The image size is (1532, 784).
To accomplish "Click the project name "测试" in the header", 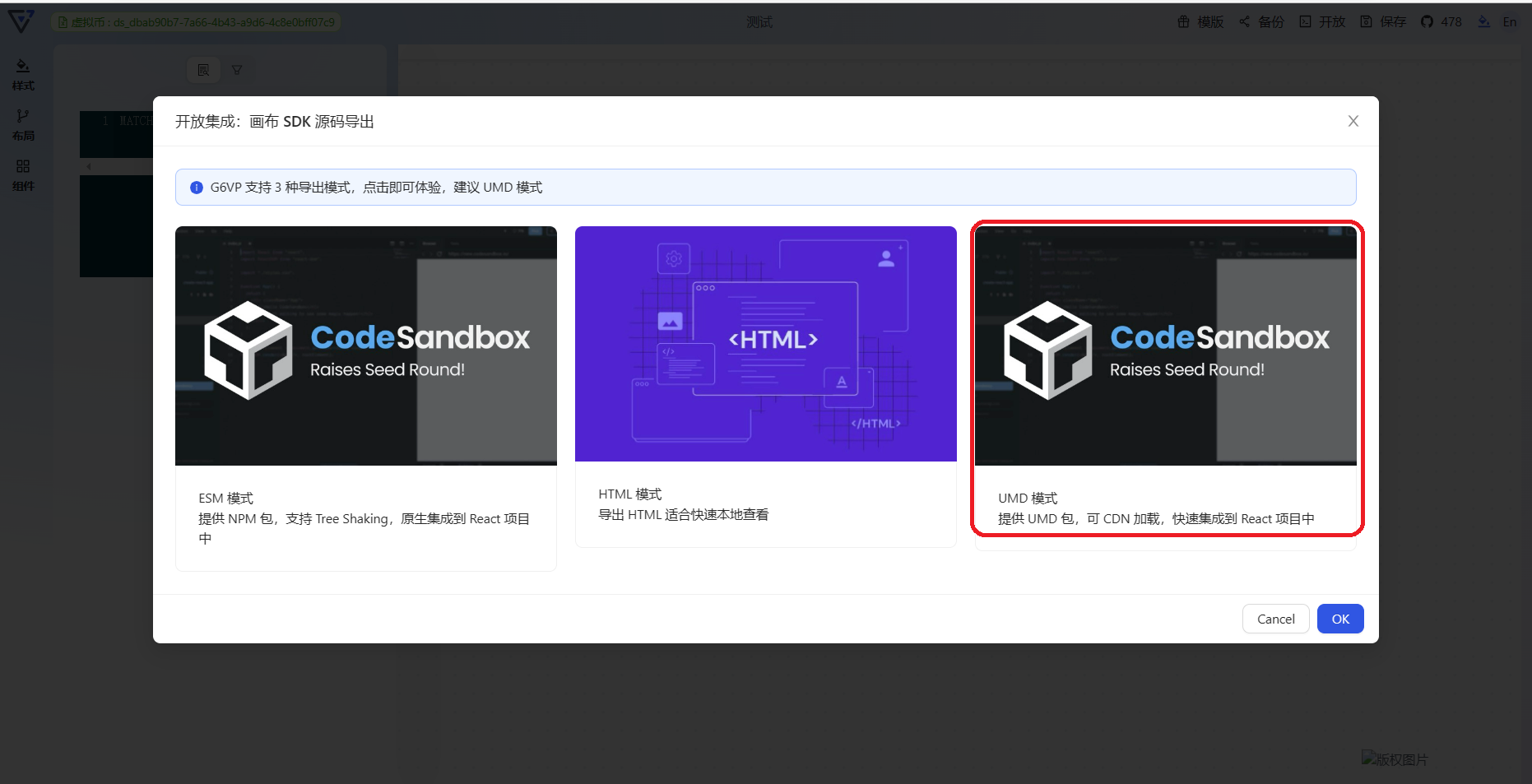I will pyautogui.click(x=759, y=22).
